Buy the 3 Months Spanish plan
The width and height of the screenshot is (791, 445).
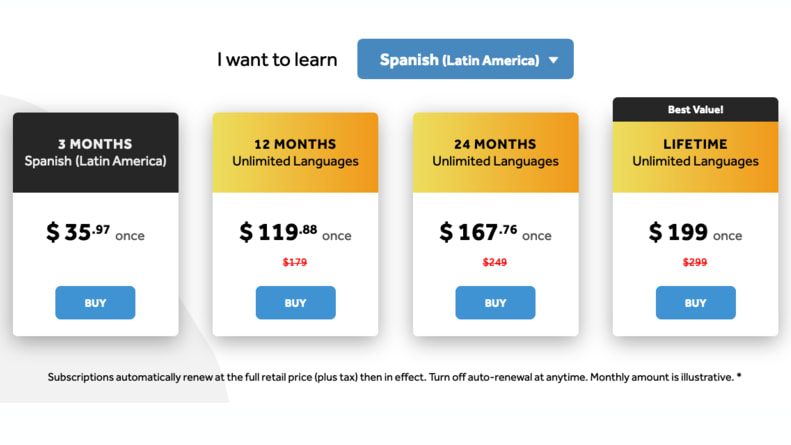tap(95, 303)
